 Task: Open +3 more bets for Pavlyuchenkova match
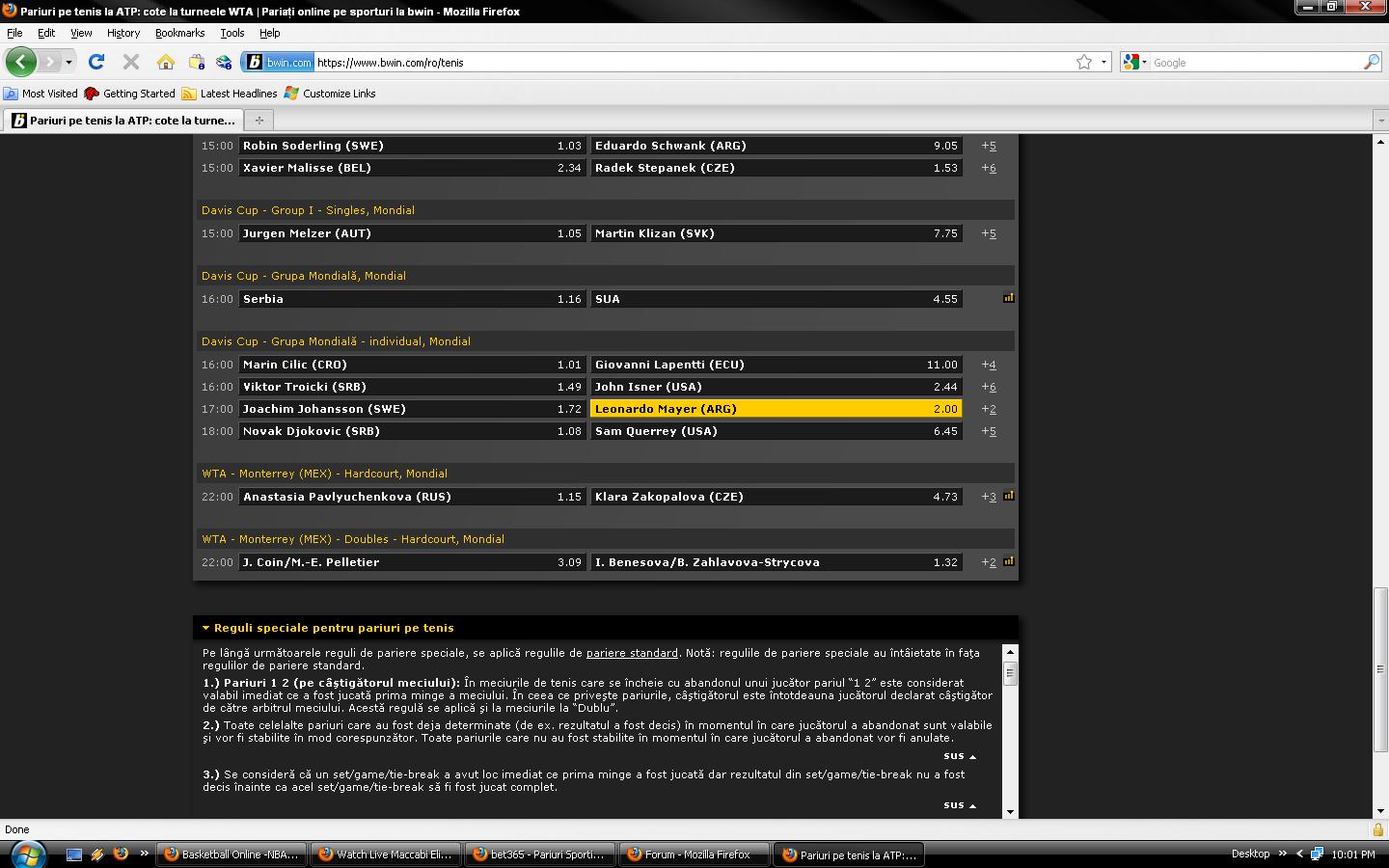coord(989,497)
